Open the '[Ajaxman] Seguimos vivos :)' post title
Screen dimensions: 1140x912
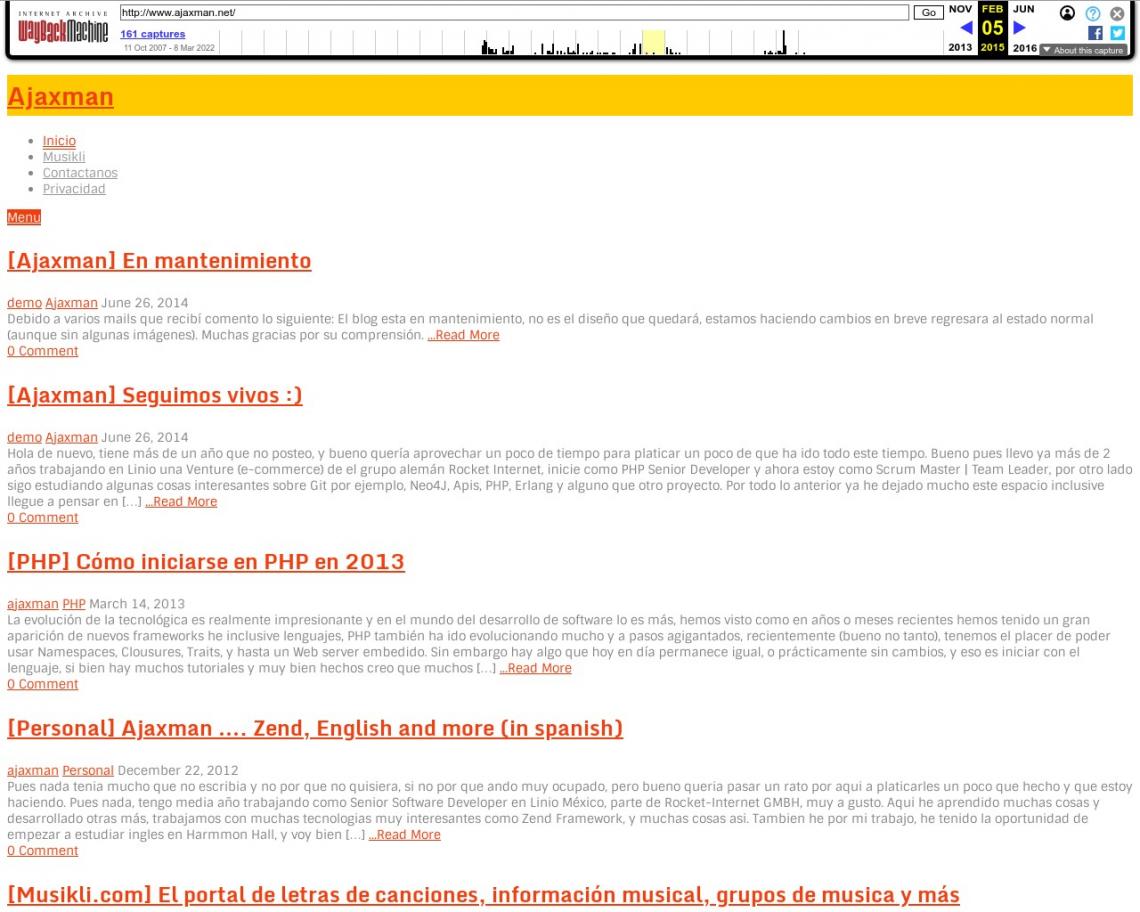(155, 395)
